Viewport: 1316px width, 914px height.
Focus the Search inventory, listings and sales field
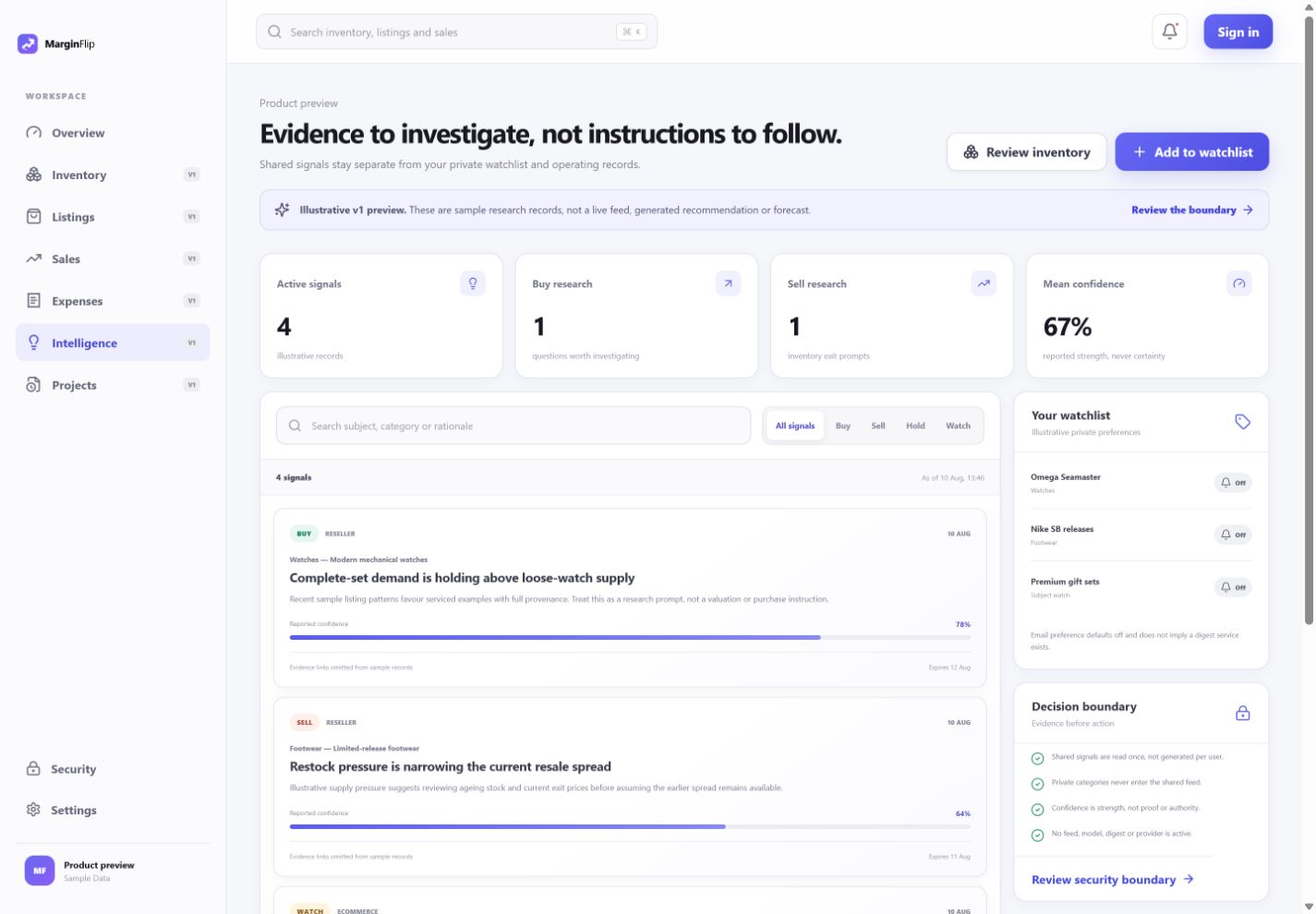pos(456,31)
